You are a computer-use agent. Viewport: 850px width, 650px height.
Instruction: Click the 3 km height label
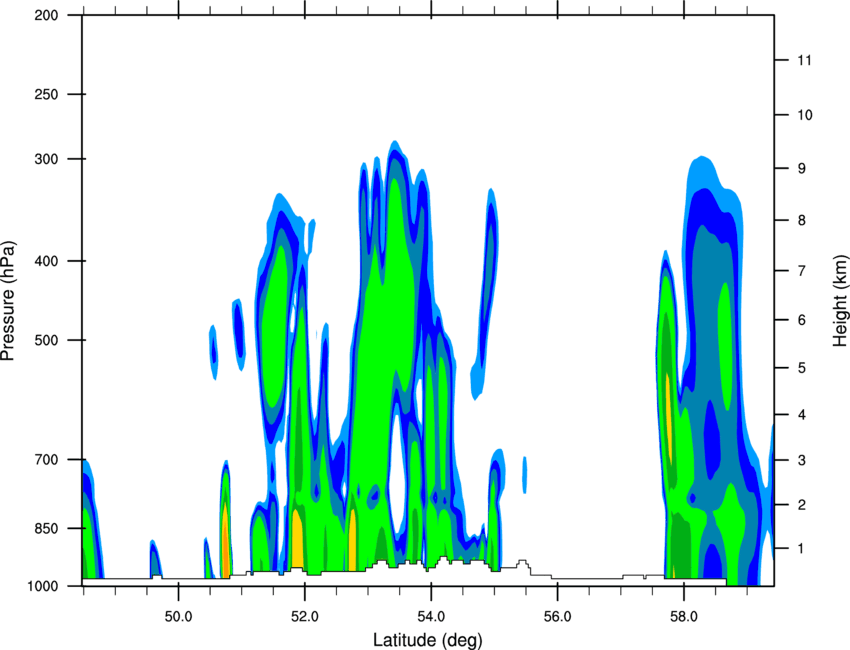(x=802, y=460)
